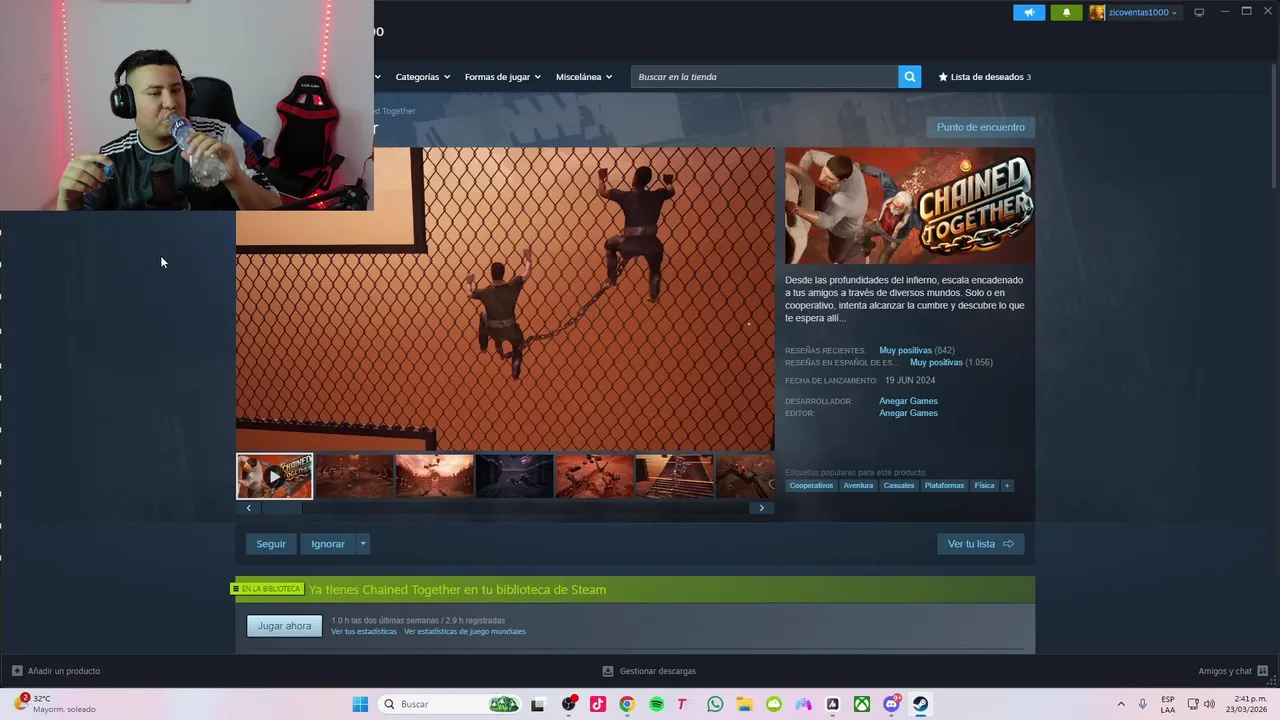Screen dimensions: 1280x720
Task: Click Steam icon in taskbar
Action: click(920, 704)
